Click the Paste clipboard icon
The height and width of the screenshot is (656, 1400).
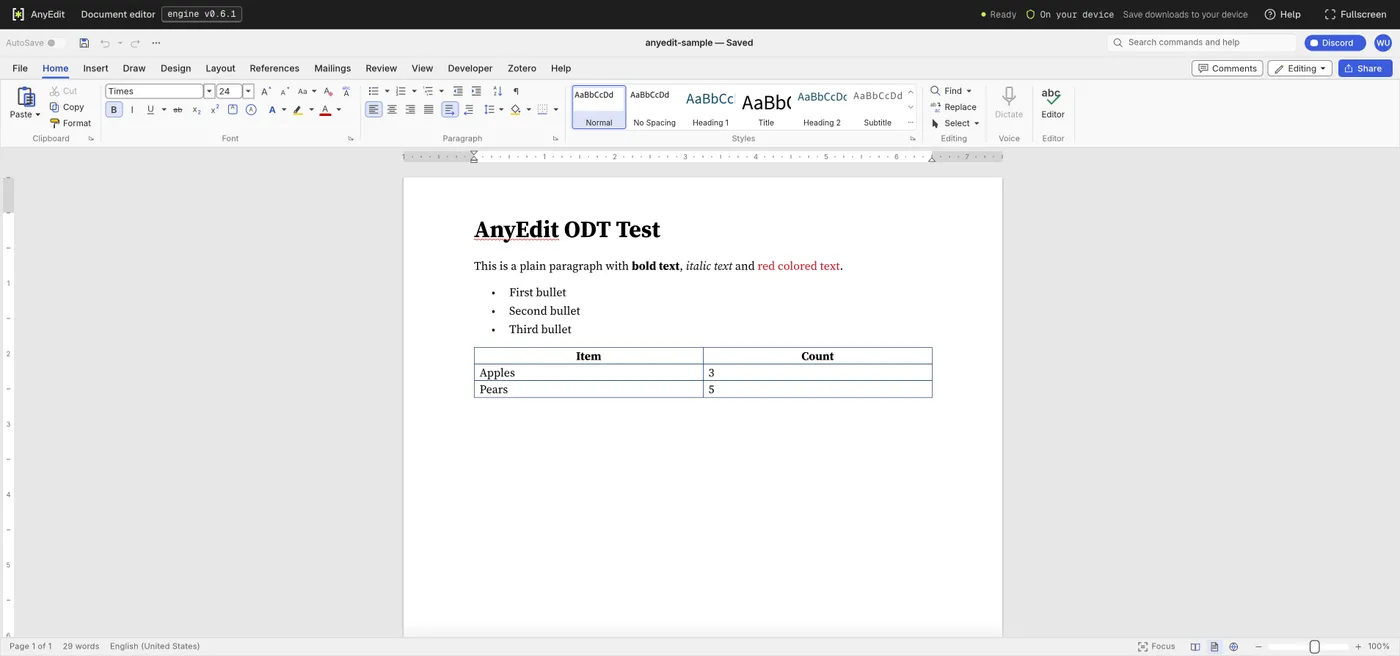[x=26, y=96]
